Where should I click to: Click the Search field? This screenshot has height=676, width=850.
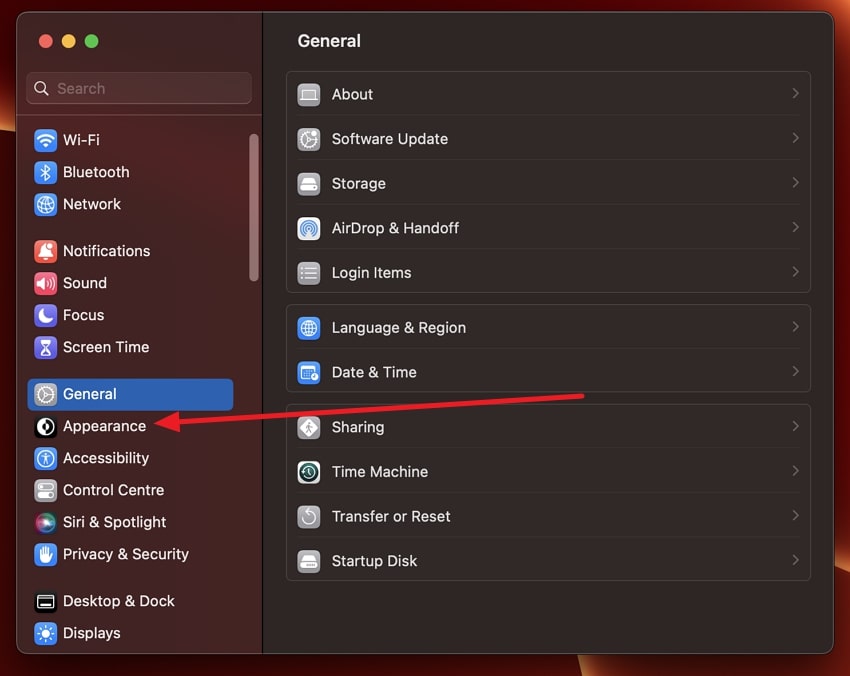coord(138,88)
